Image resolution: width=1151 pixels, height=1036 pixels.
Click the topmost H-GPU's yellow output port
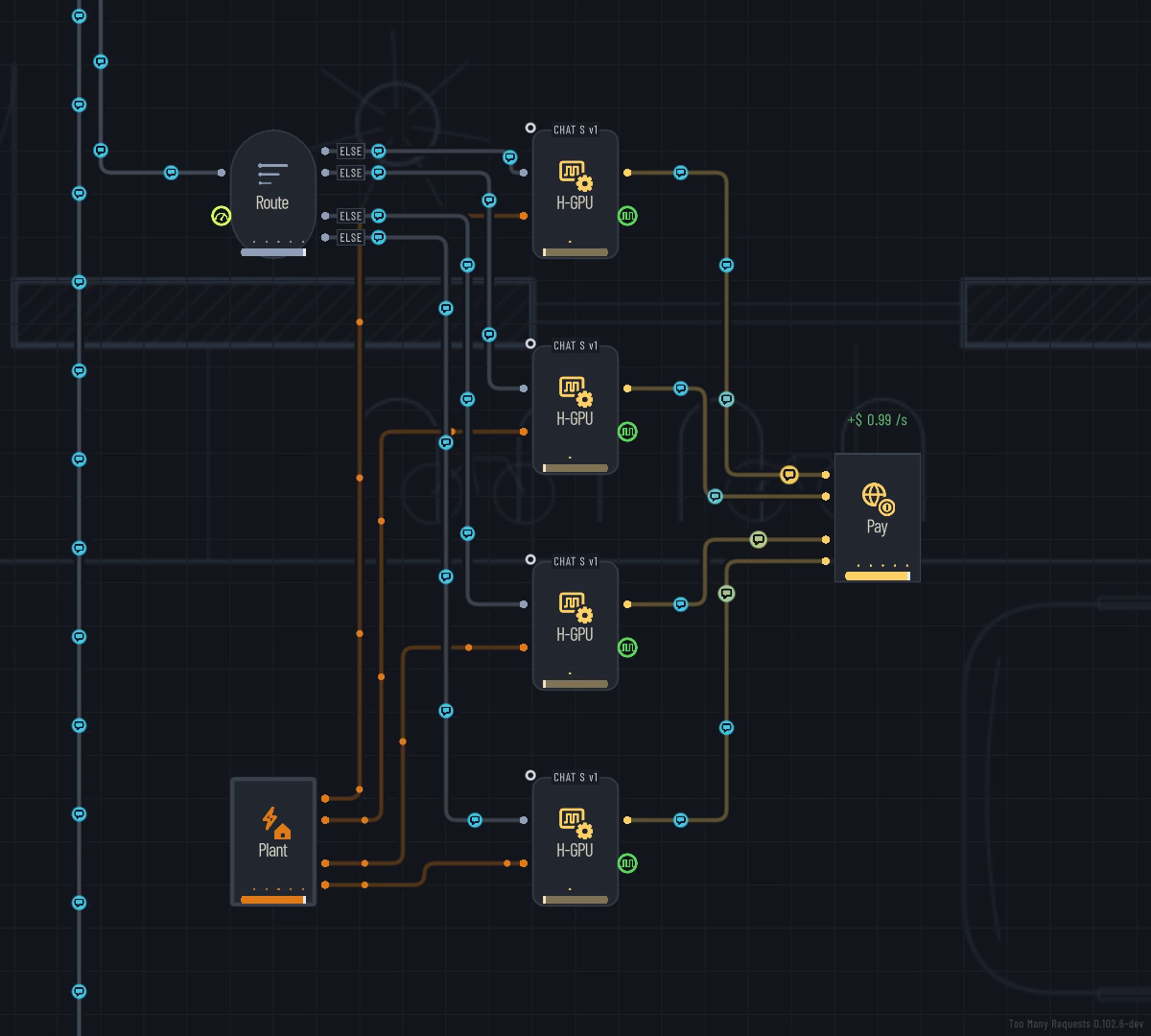point(627,173)
